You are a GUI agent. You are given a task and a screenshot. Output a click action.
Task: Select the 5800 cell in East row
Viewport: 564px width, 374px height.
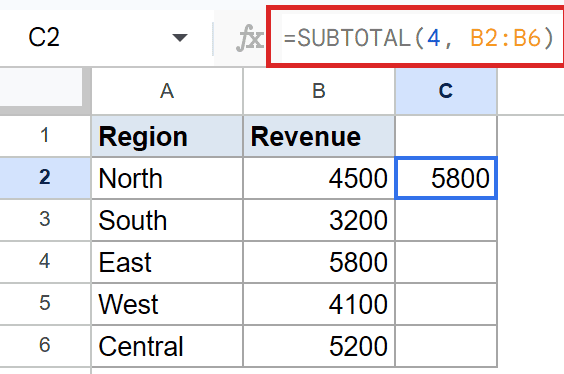pyautogui.click(x=319, y=262)
